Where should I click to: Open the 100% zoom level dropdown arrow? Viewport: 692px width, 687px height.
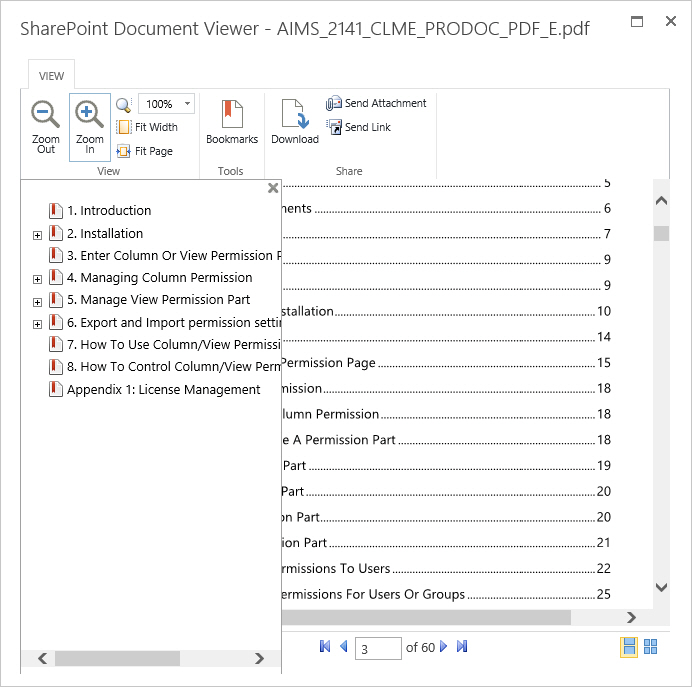click(188, 104)
